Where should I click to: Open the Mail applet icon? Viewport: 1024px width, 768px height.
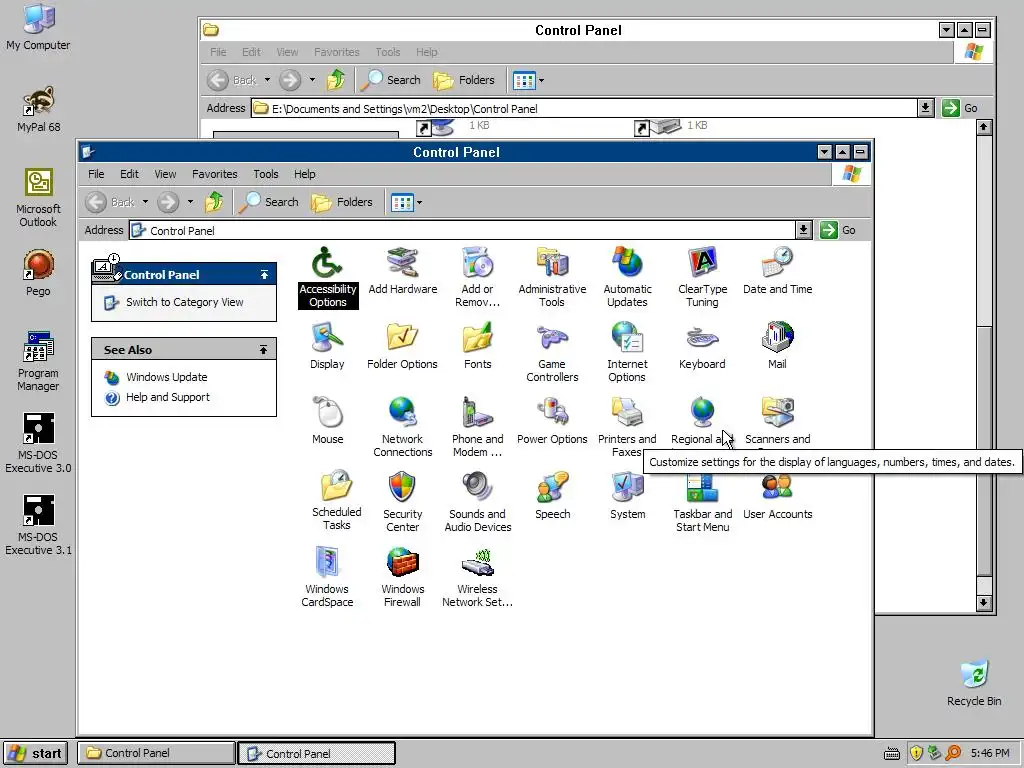pyautogui.click(x=777, y=345)
